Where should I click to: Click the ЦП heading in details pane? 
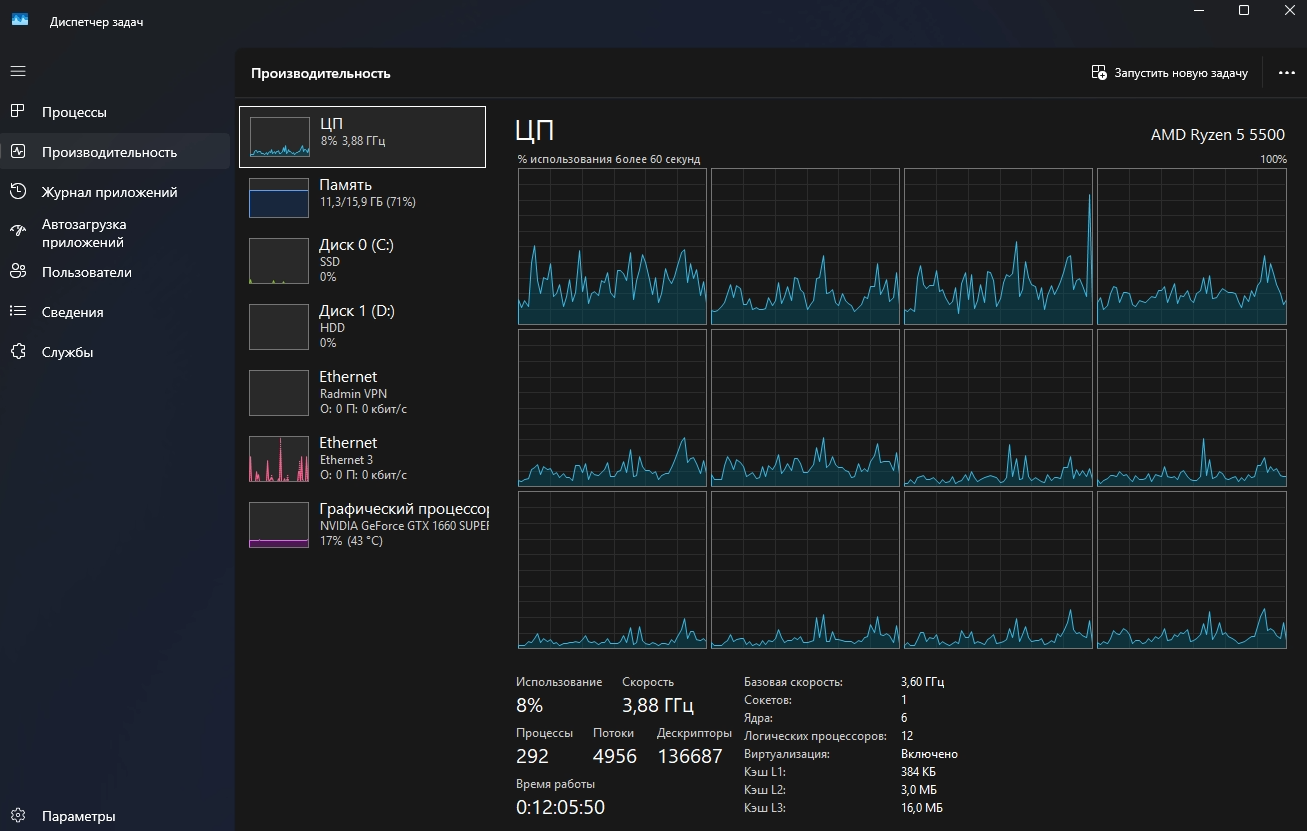534,130
